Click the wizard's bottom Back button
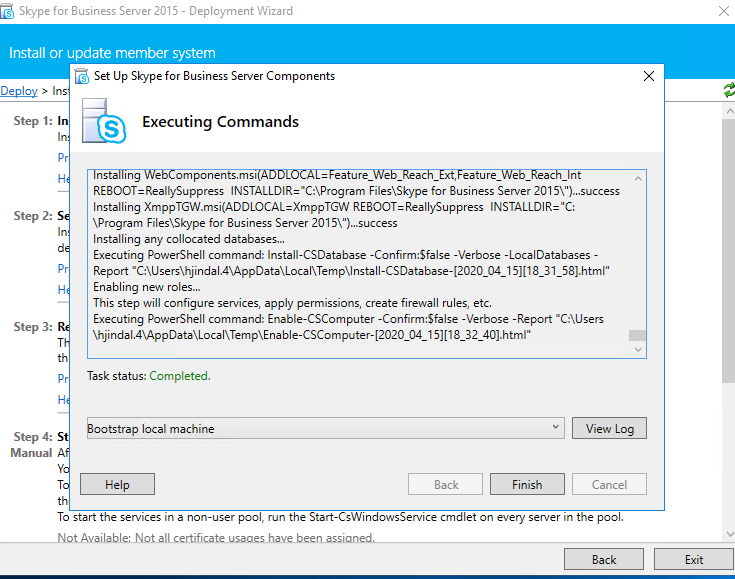Image resolution: width=735 pixels, height=579 pixels. (x=603, y=559)
